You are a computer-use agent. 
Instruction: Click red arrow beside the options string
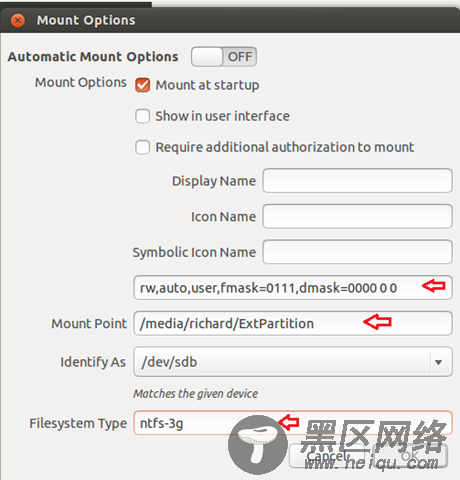pyautogui.click(x=434, y=286)
